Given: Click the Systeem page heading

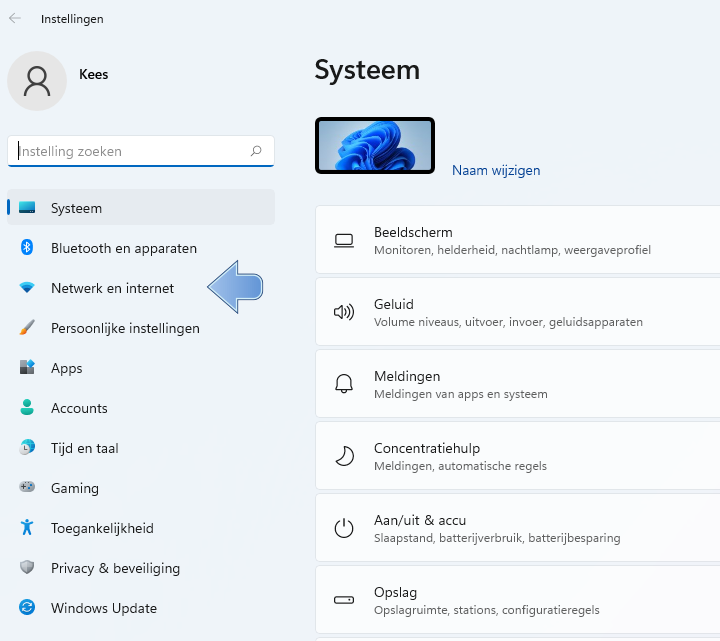Looking at the screenshot, I should pos(367,70).
